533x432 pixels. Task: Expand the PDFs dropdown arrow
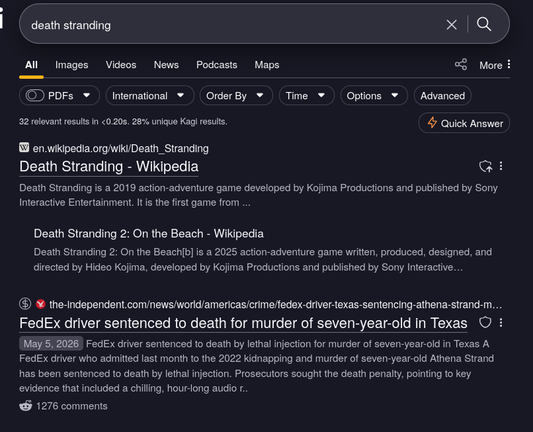point(87,96)
